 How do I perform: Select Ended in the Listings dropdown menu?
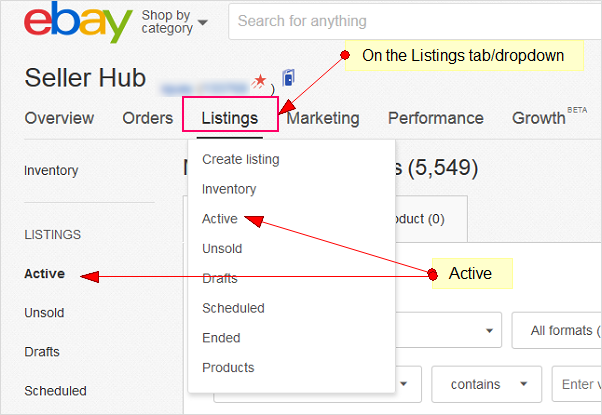221,338
